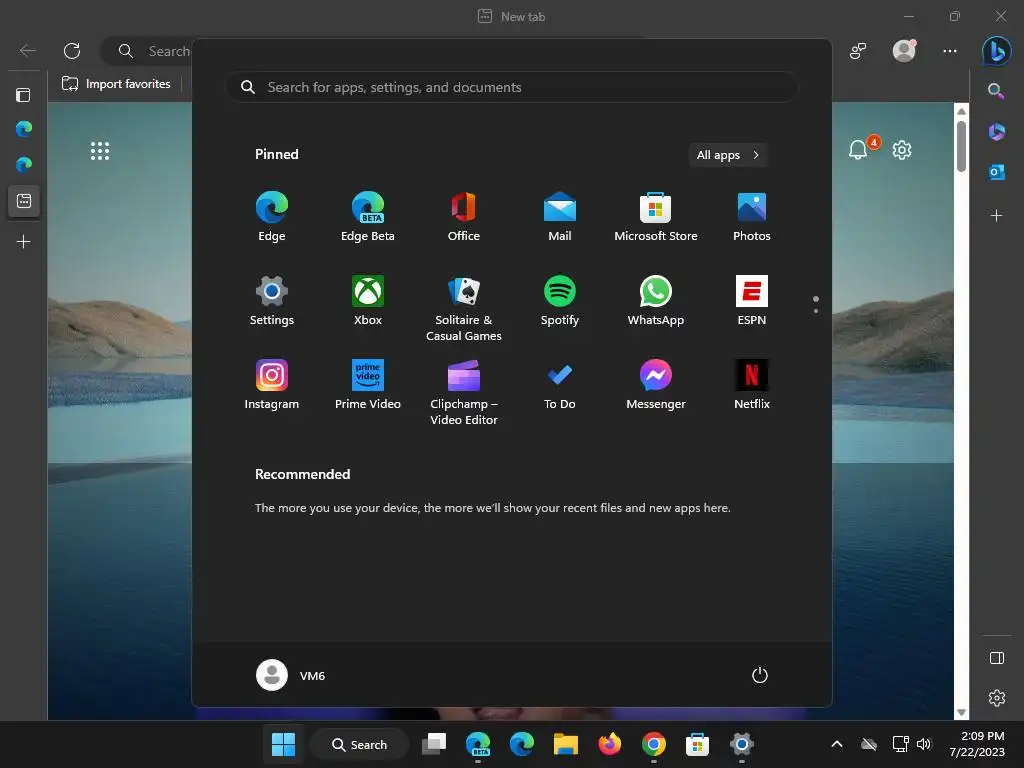Click the Start menu power button
1024x768 pixels.
coord(760,675)
